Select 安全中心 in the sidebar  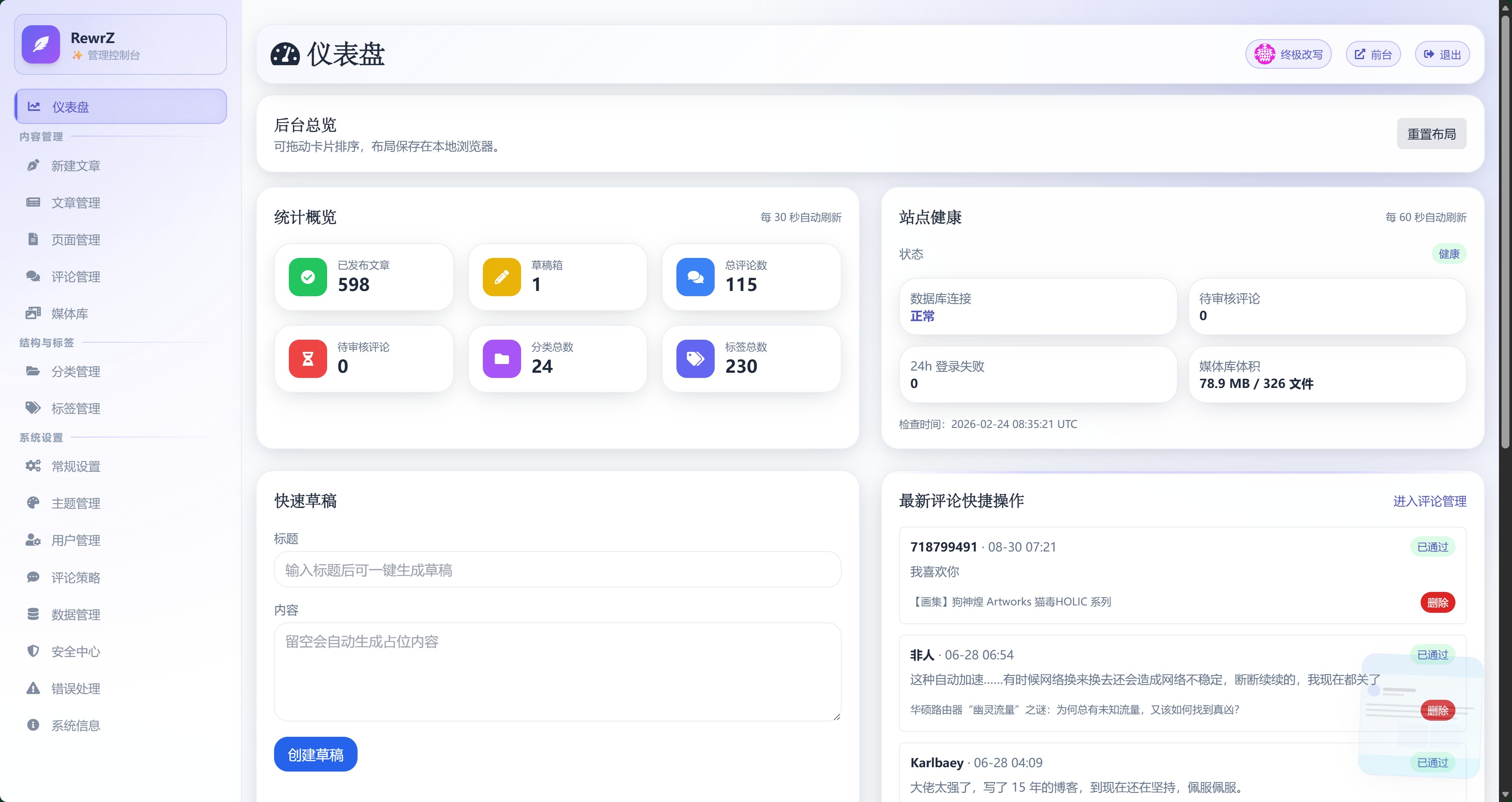pos(121,651)
